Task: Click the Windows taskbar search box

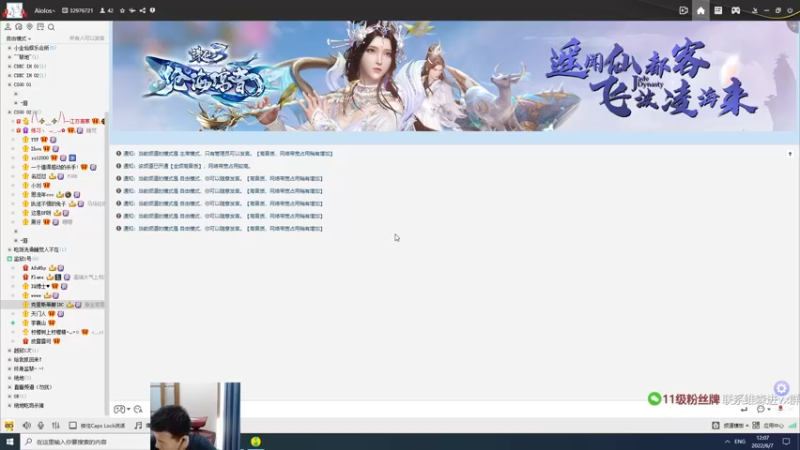Action: 86,441
